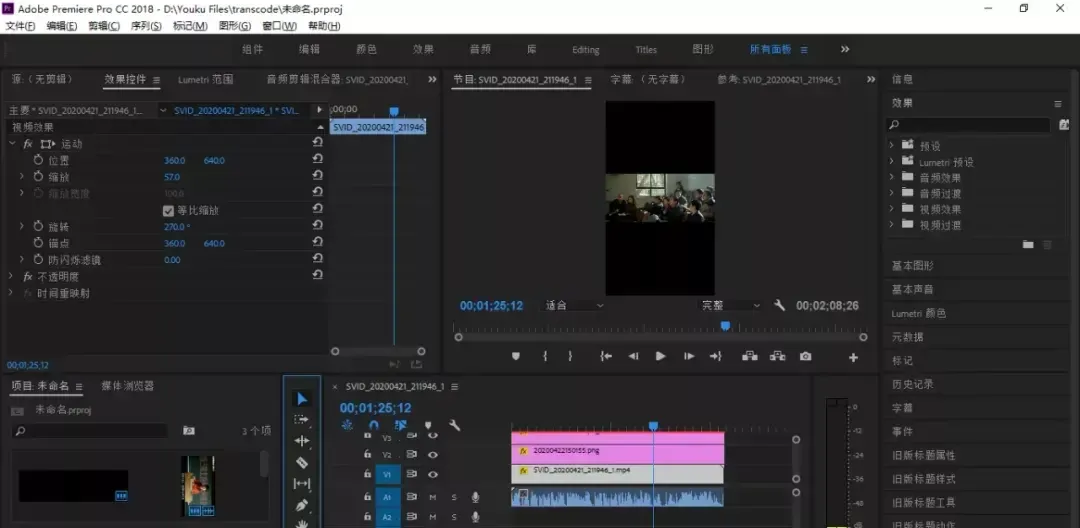Toggle animation stopwatch for 缩放

38,176
